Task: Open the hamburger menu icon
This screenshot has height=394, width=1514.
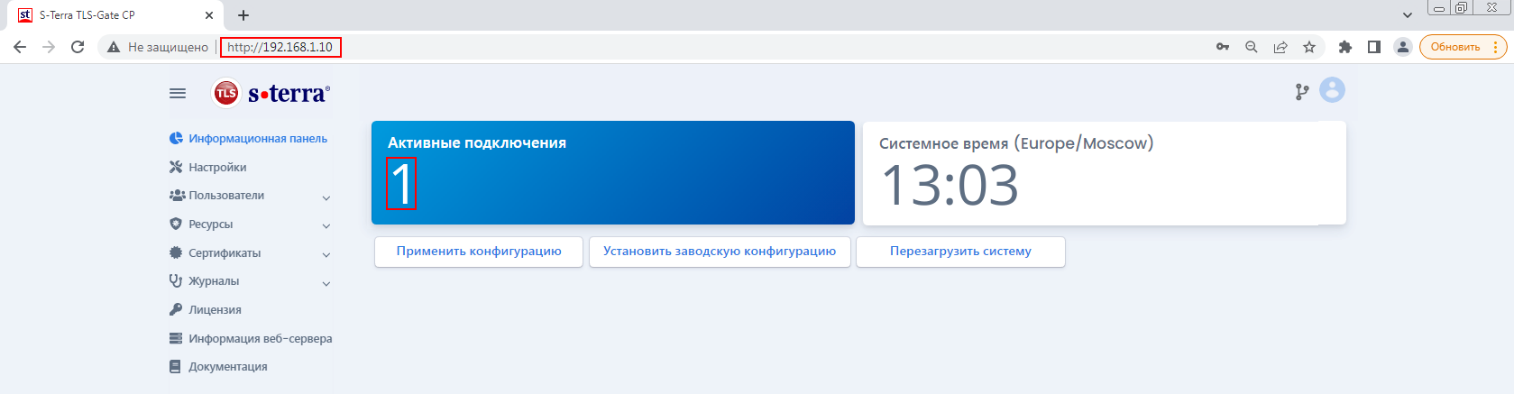Action: pos(177,93)
